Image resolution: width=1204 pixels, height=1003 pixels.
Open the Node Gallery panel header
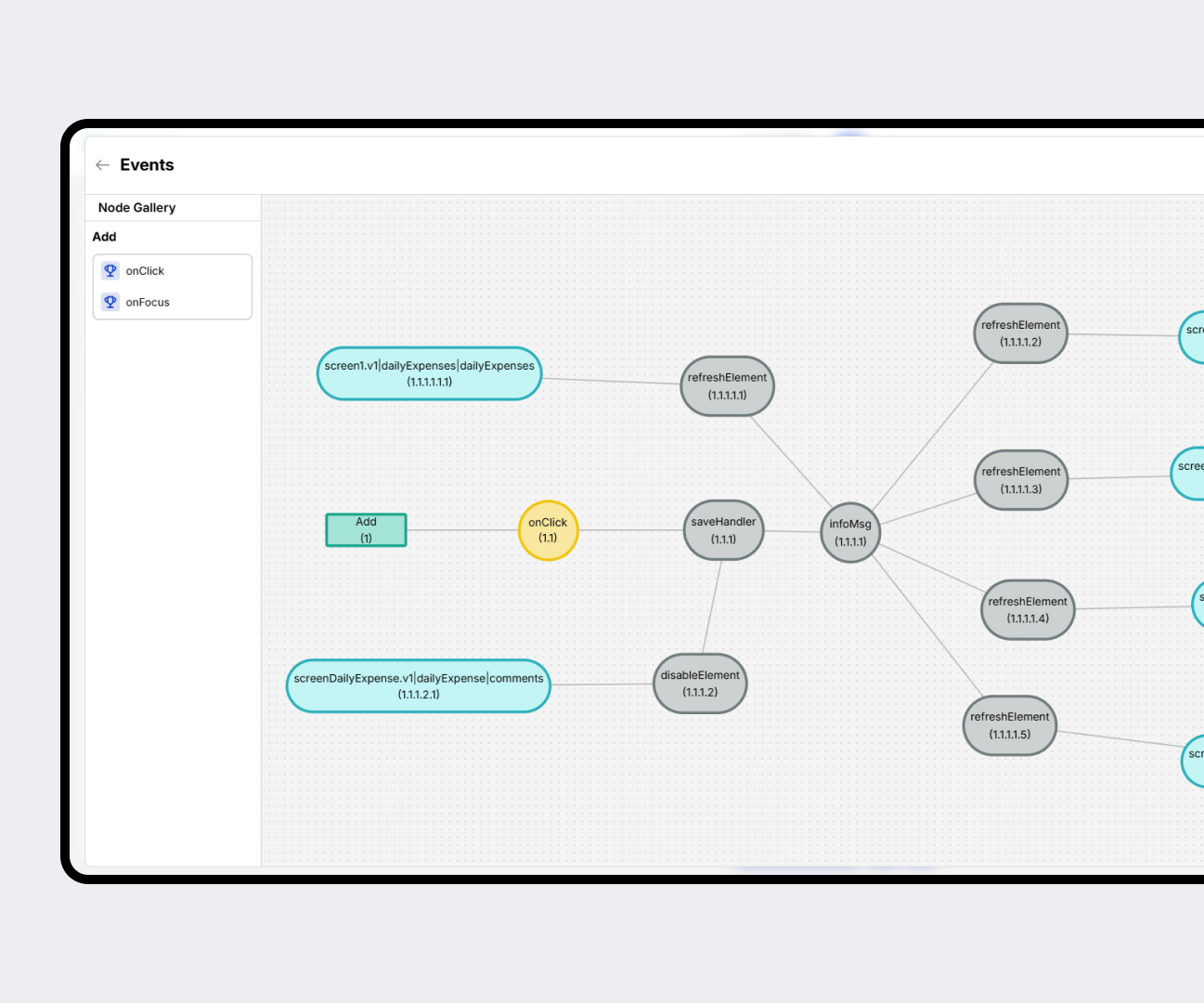(x=136, y=208)
